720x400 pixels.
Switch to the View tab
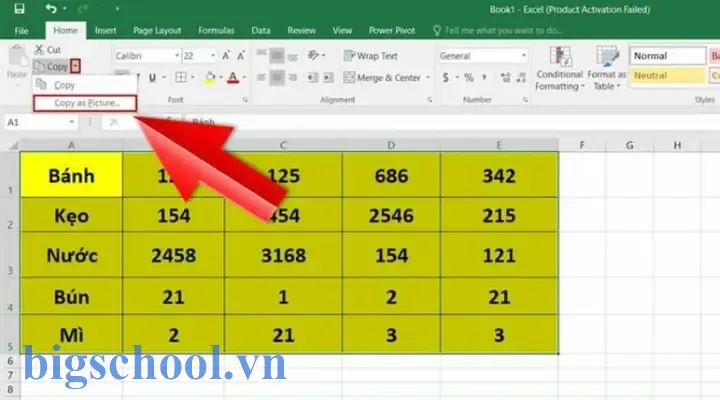[342, 30]
